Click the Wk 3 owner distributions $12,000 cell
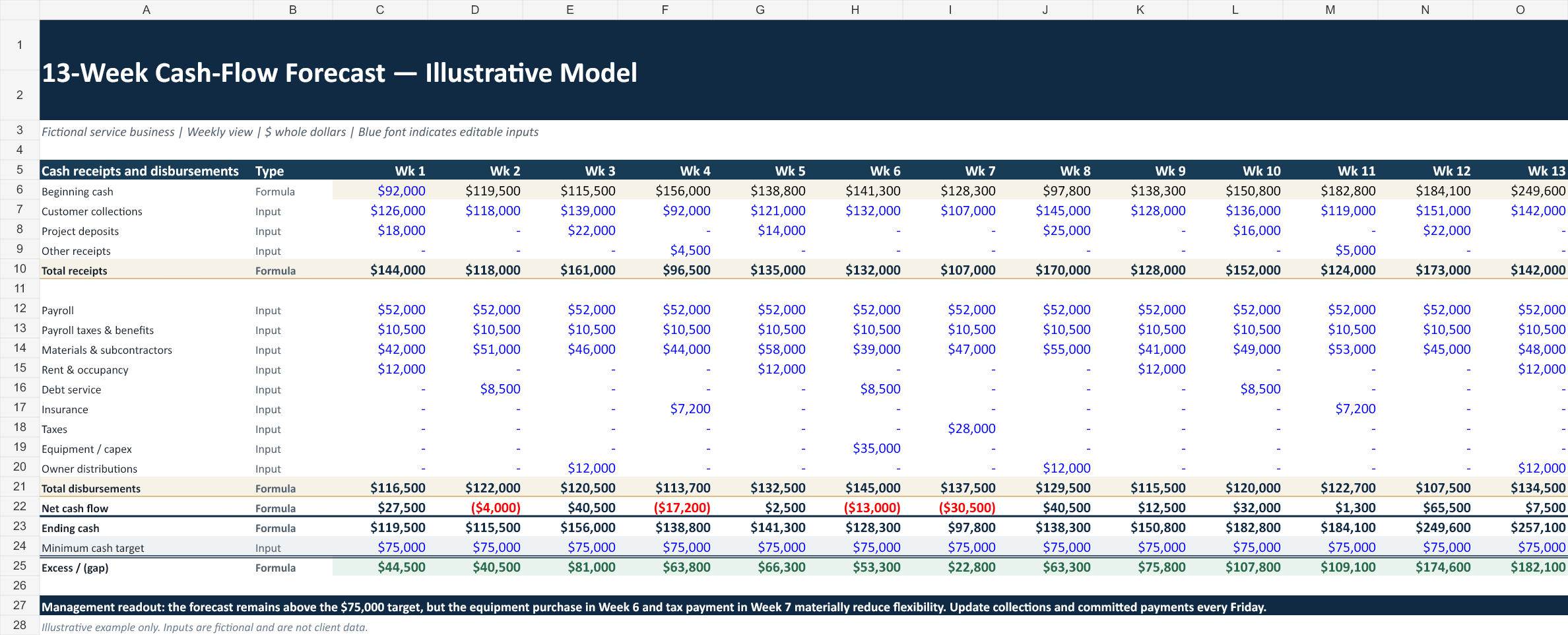This screenshot has width=1568, height=635. coord(570,468)
